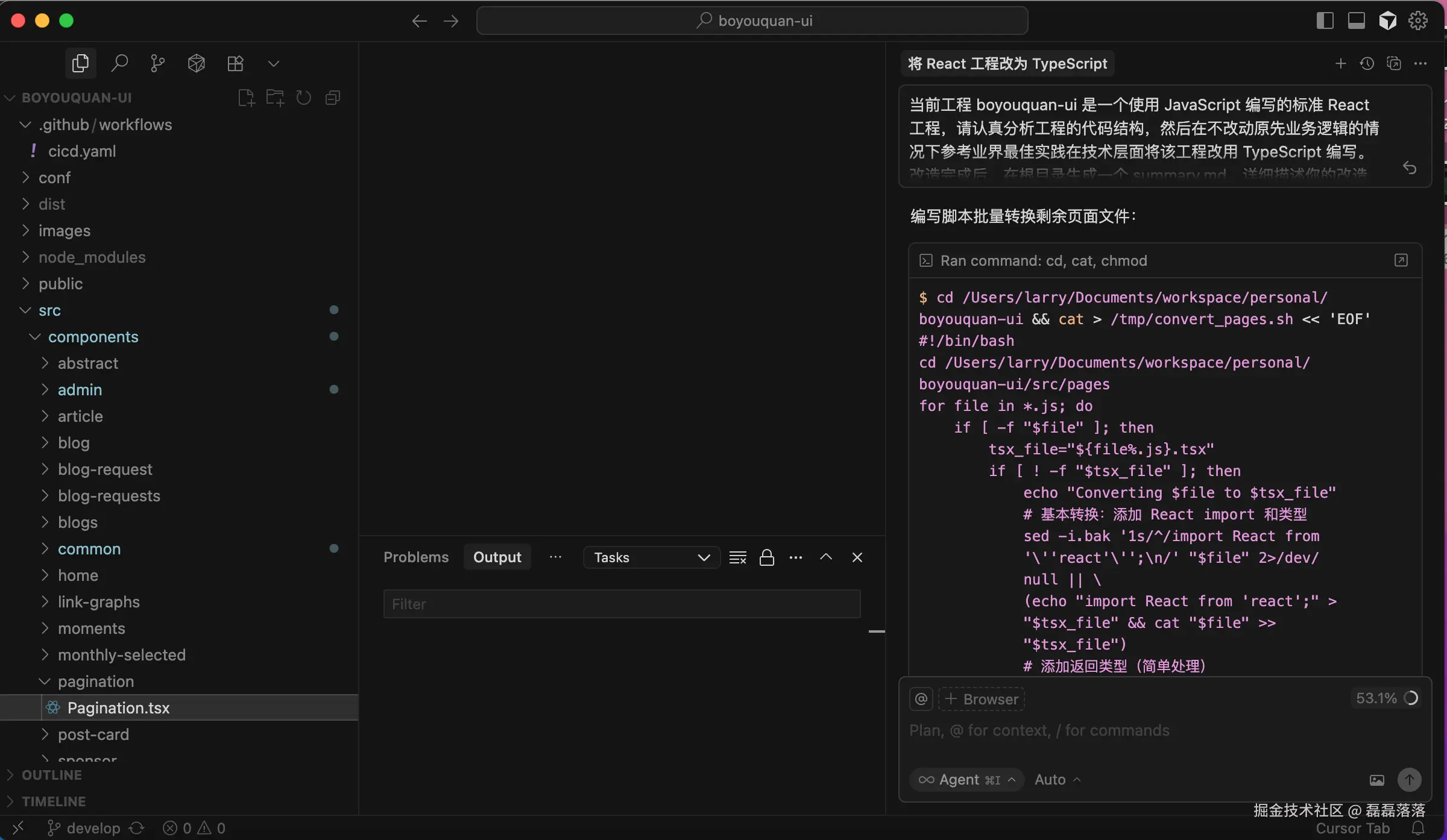Switch to the Problems tab
Screen dimensions: 1447x840
(415, 557)
